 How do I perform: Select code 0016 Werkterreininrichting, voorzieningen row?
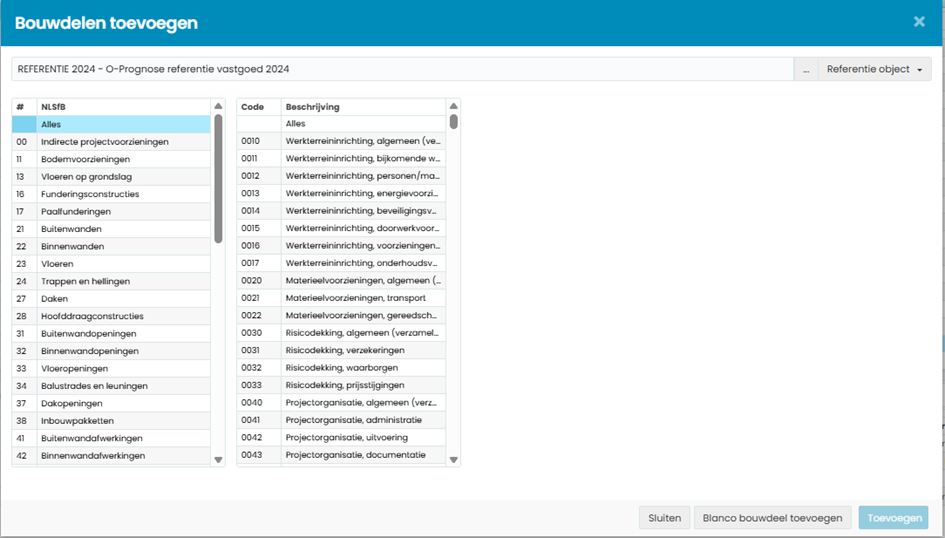(x=341, y=246)
